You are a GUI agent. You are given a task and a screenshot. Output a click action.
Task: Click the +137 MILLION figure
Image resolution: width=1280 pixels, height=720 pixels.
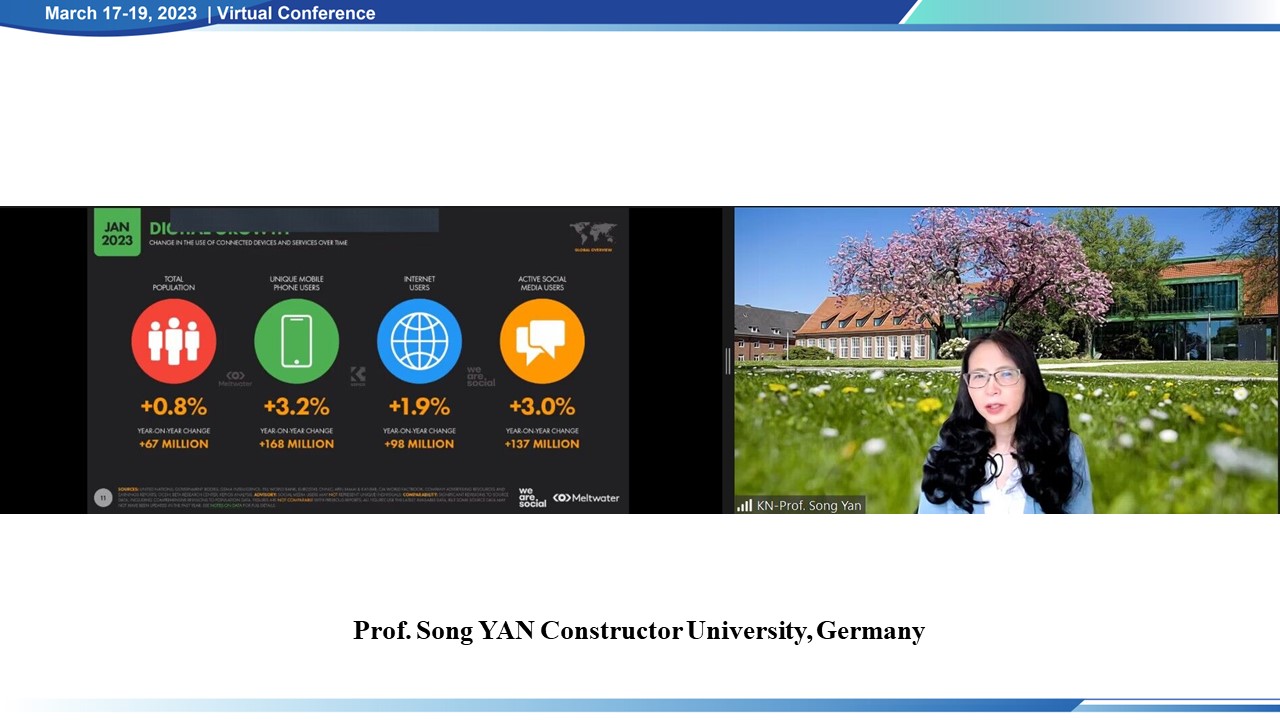click(x=542, y=444)
